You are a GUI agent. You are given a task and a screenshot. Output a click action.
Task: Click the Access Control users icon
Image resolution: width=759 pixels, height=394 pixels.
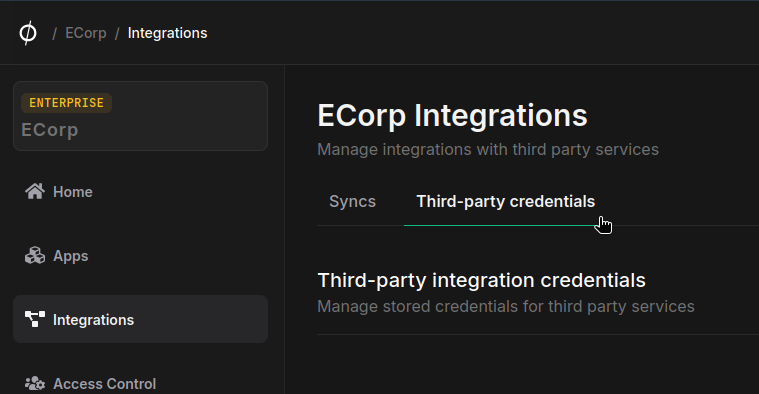coord(35,383)
